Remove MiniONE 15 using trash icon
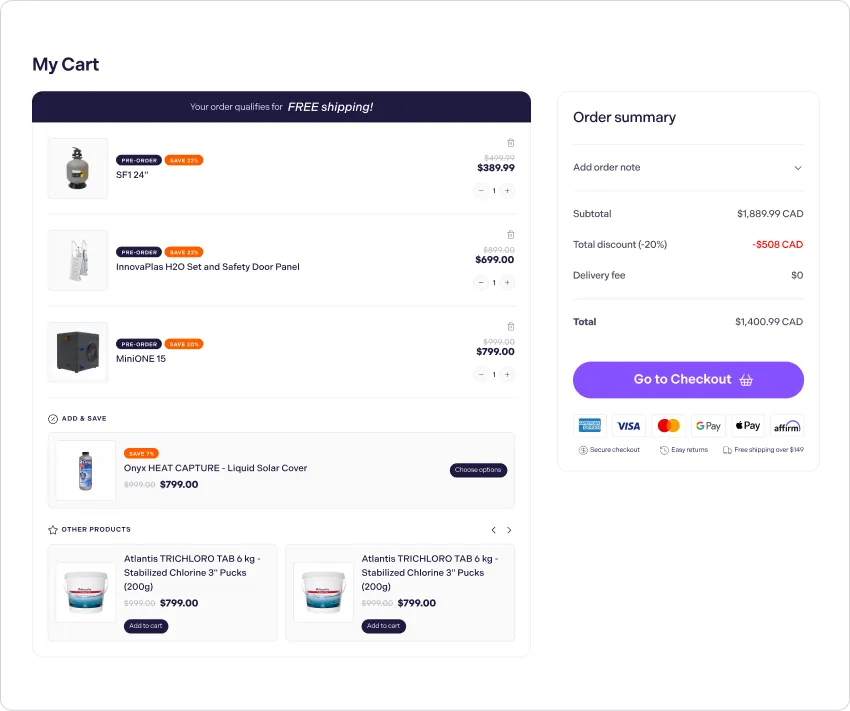The height and width of the screenshot is (711, 850). coord(511,326)
